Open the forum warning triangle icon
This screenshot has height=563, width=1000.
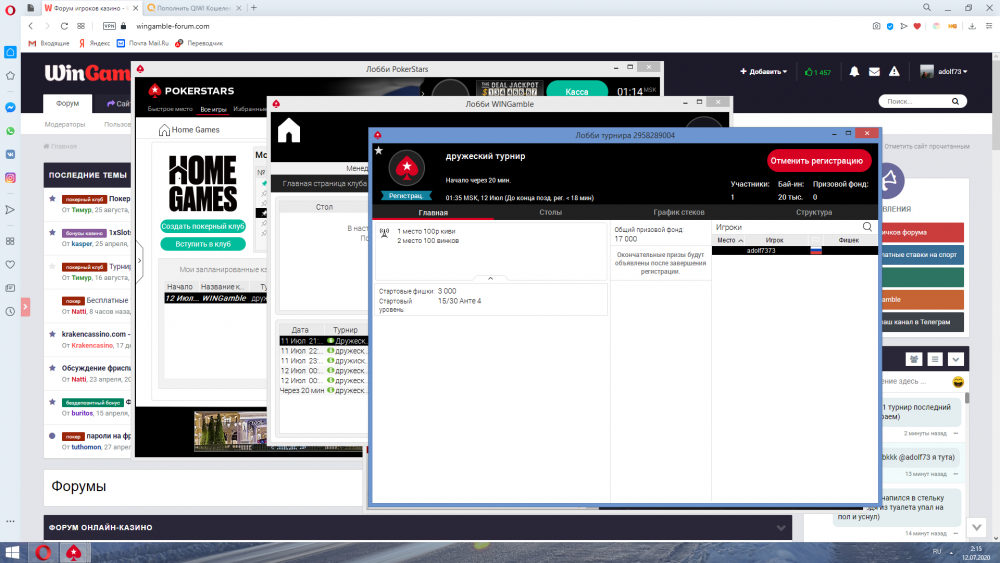tap(894, 72)
